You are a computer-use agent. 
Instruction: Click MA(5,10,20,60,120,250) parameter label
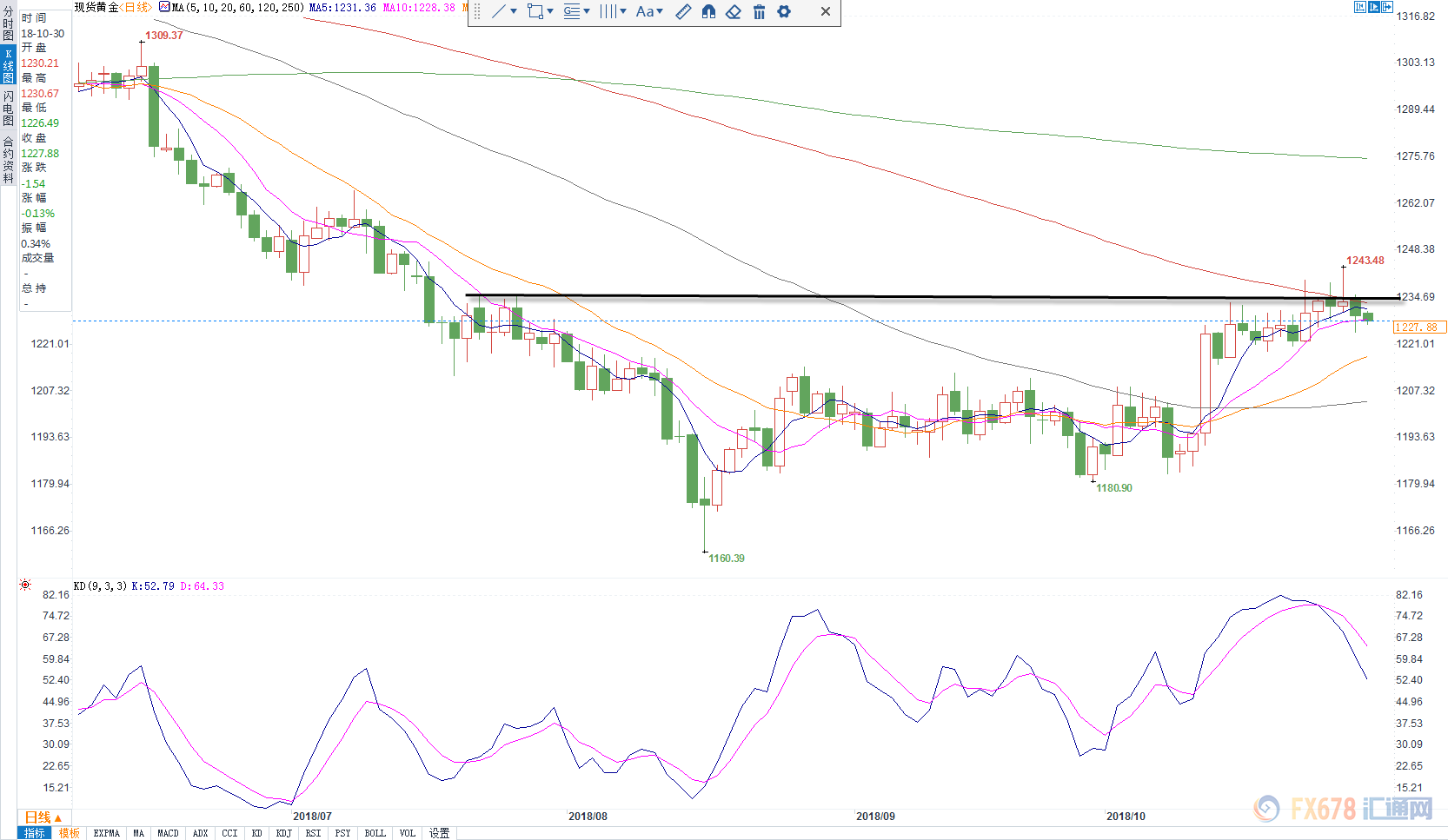[x=238, y=7]
